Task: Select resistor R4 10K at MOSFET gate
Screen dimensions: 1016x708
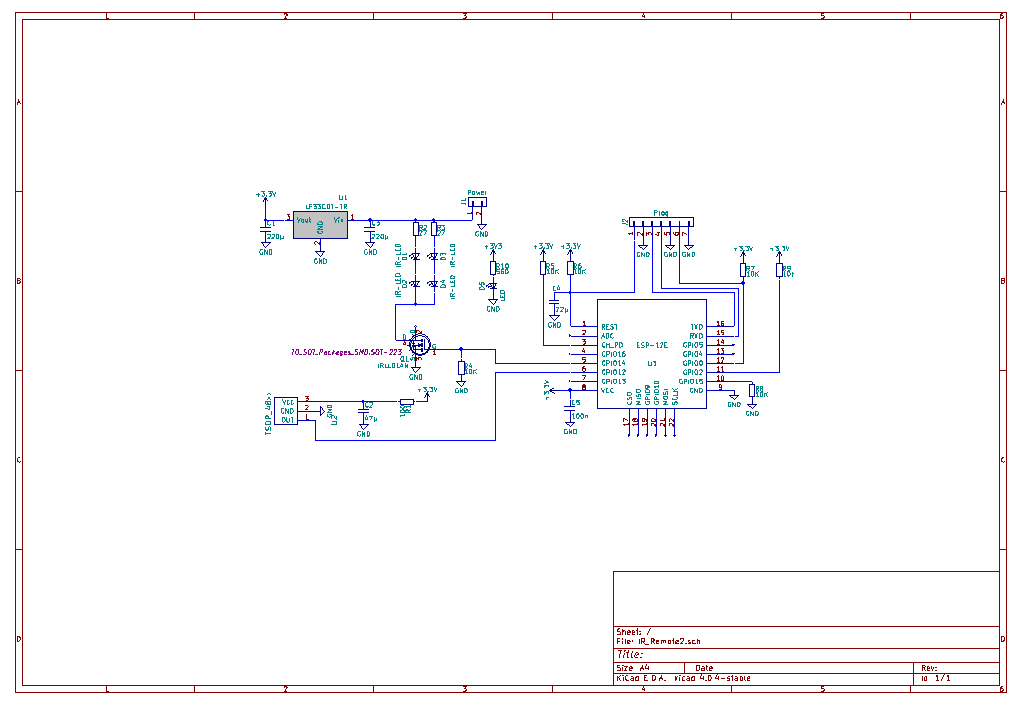Action: tap(461, 368)
